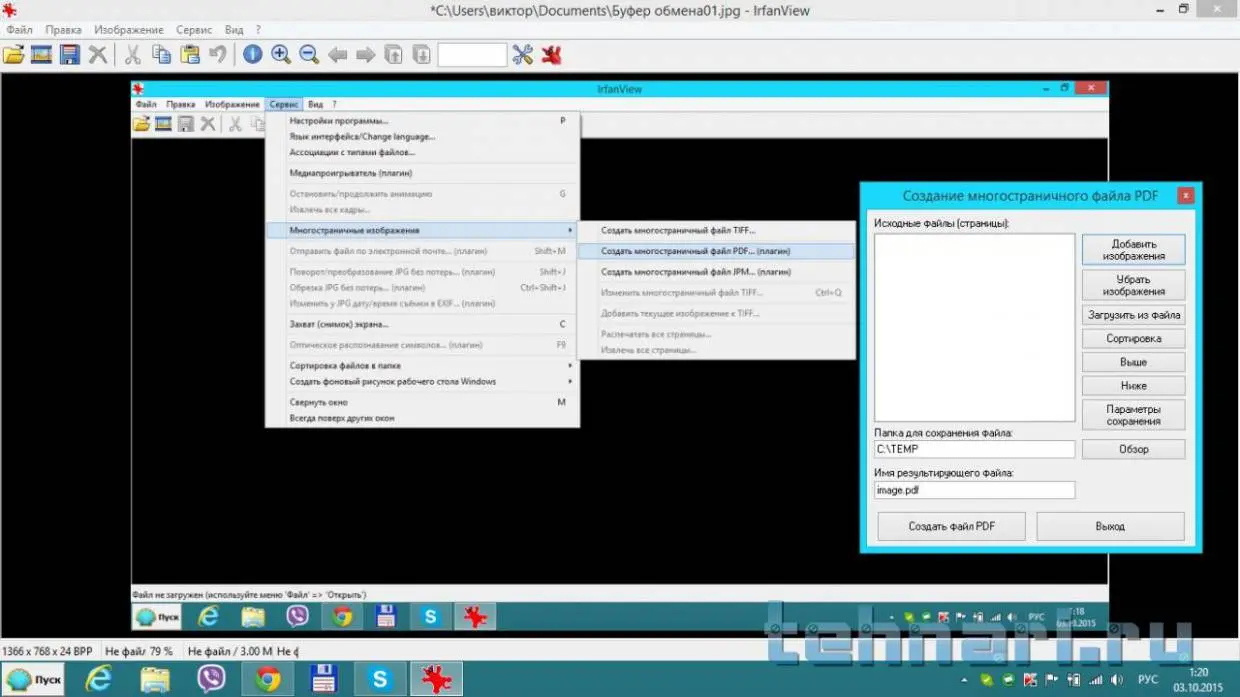Screen dimensions: 1240x697
Task: Switch to IrfanView via bottom taskbar red splat
Action: point(436,679)
